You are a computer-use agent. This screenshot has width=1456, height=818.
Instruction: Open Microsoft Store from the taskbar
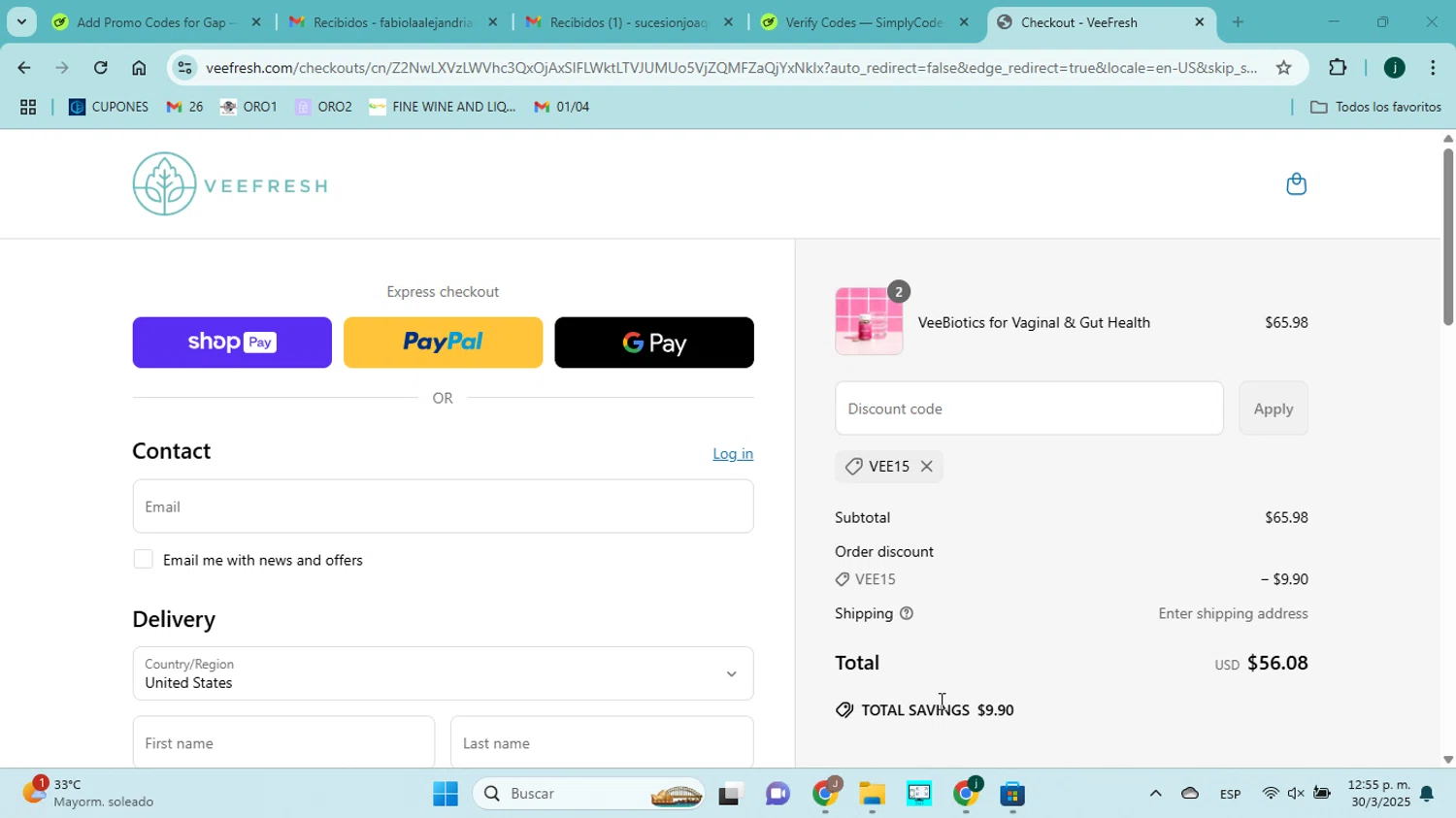(x=1012, y=794)
